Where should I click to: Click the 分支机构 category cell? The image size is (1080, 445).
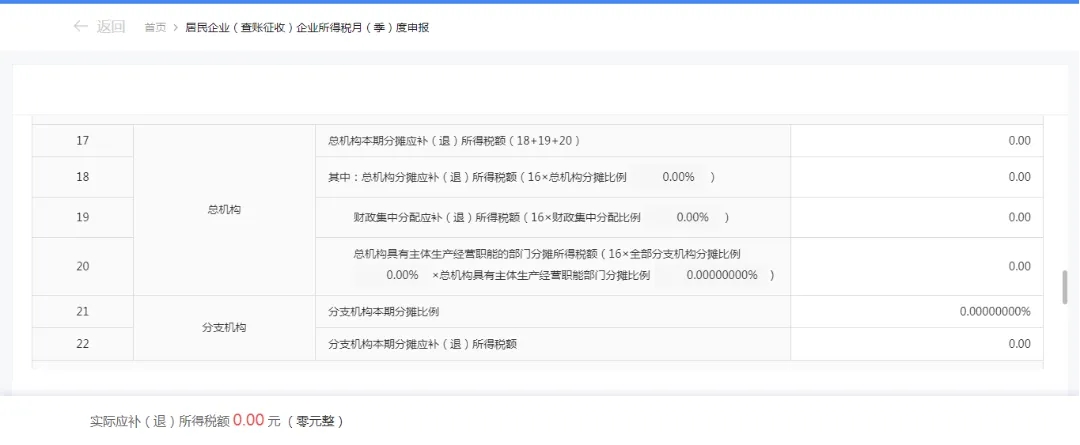tap(225, 328)
